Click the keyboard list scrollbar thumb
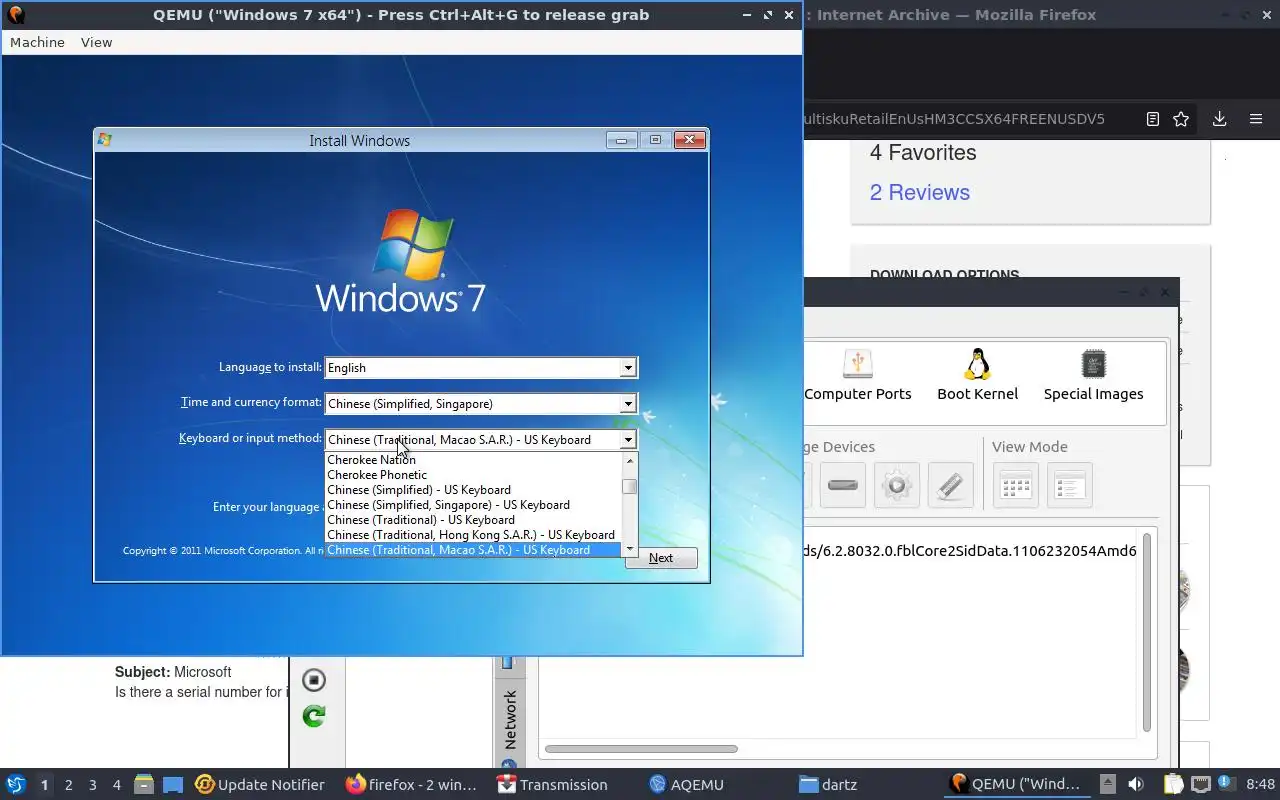1280x800 pixels. [630, 487]
